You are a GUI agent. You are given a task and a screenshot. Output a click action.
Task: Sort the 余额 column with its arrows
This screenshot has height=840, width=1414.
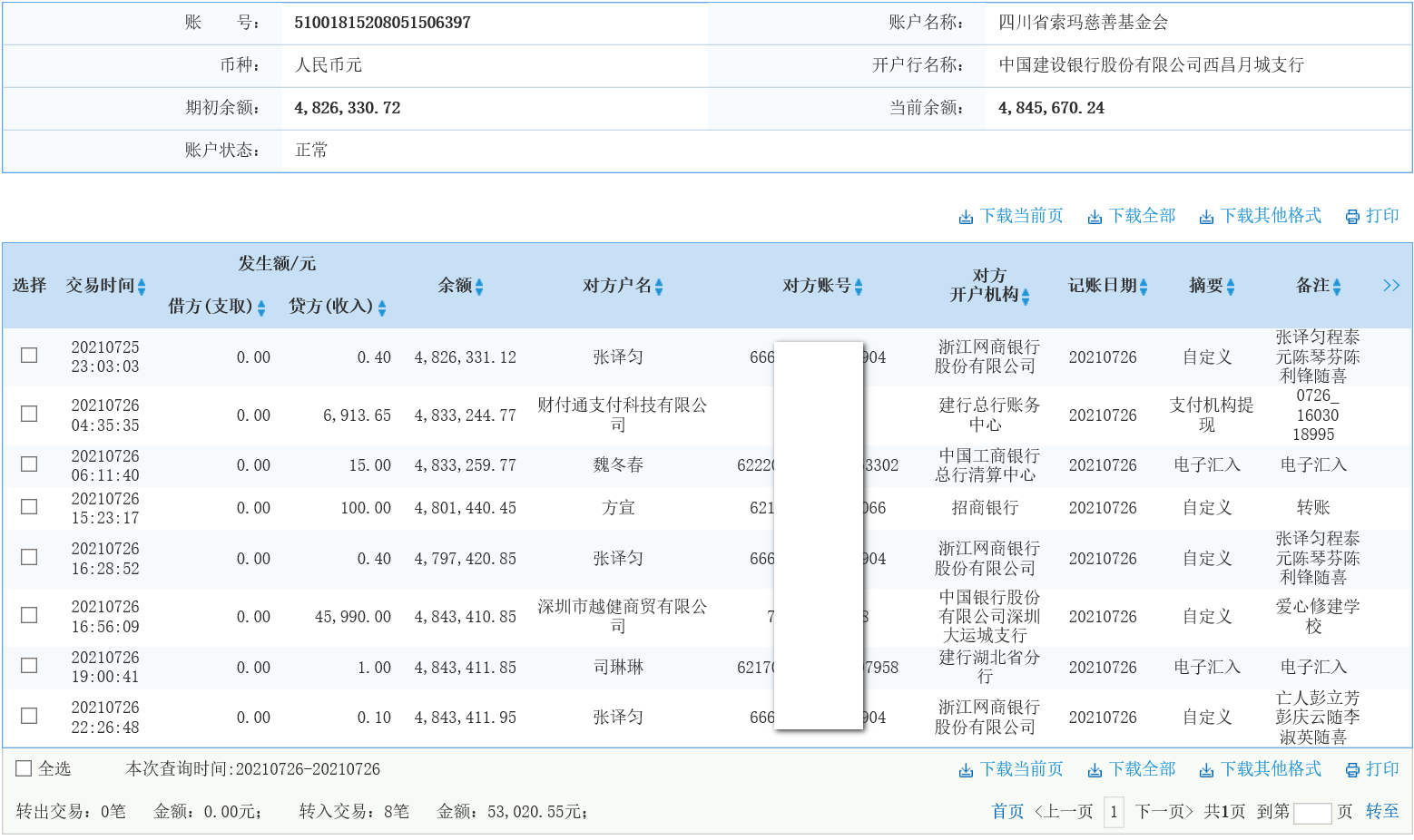click(479, 287)
